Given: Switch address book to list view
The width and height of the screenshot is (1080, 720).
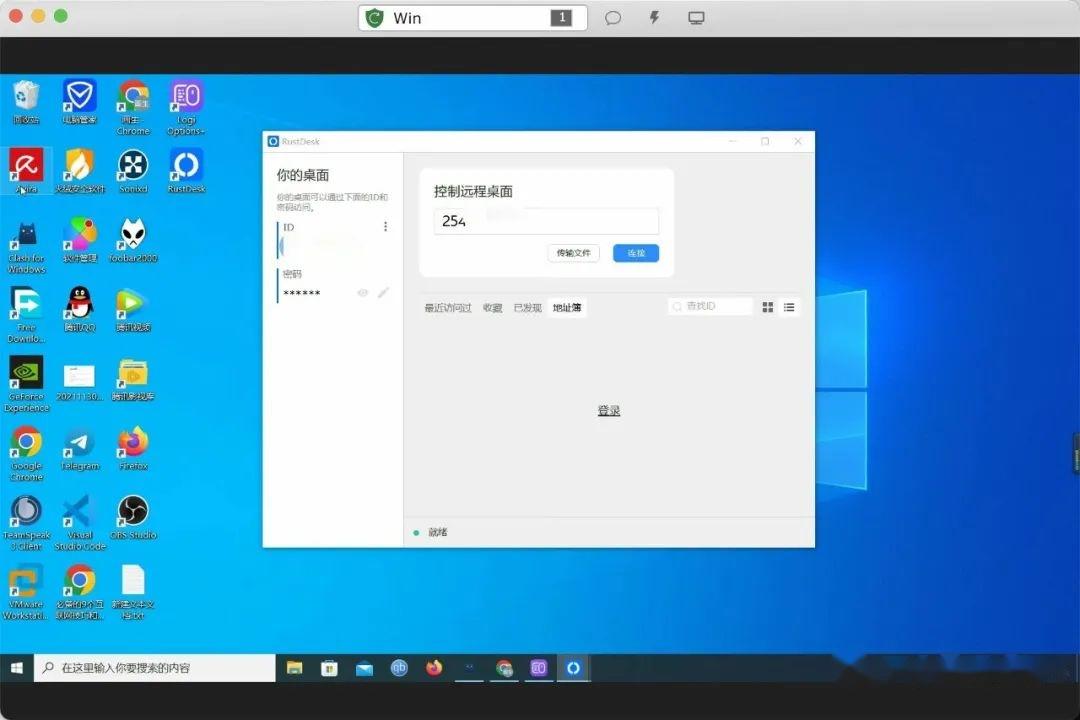Looking at the screenshot, I should point(789,307).
